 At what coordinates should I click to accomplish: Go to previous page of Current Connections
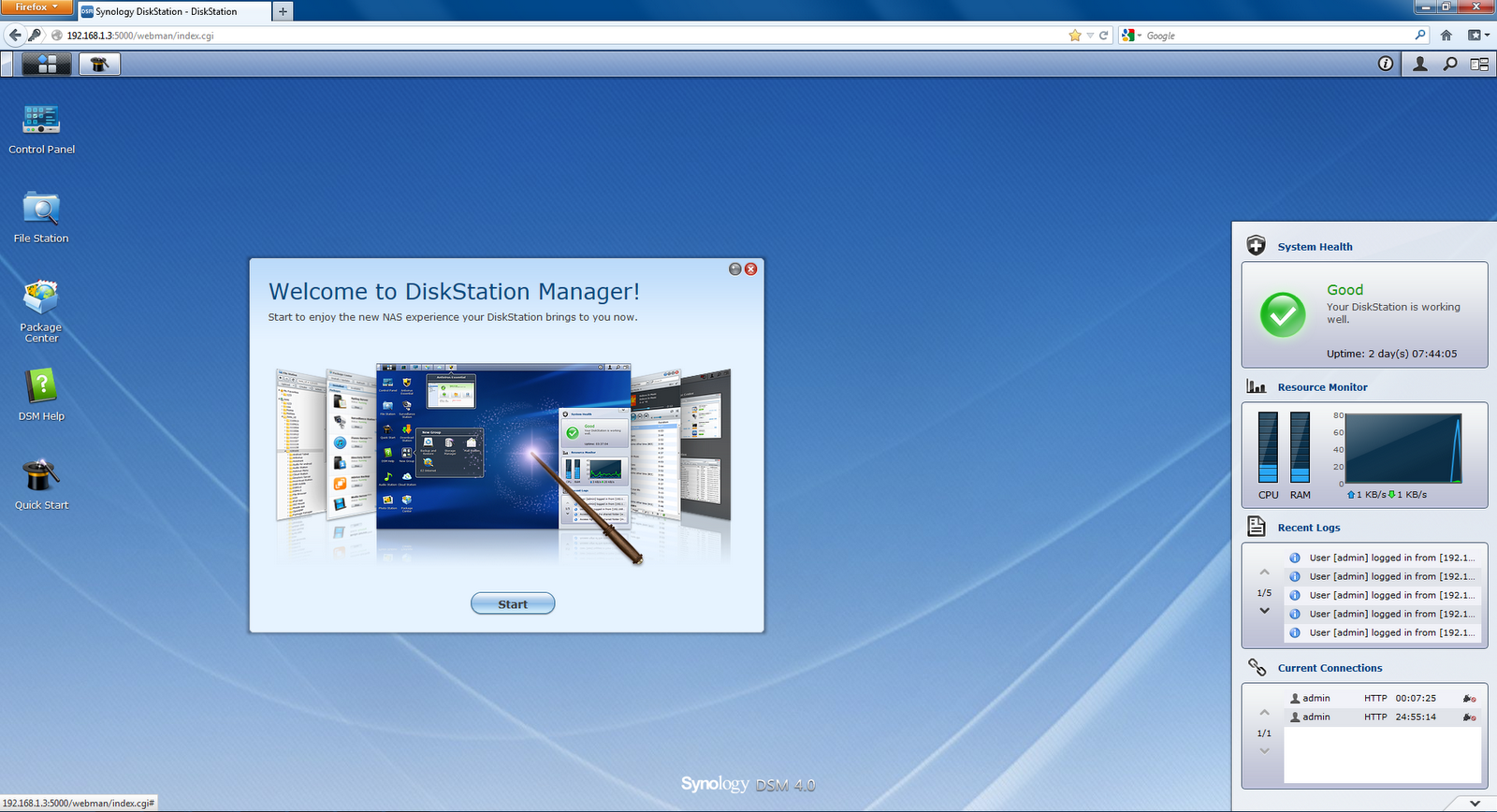1264,713
